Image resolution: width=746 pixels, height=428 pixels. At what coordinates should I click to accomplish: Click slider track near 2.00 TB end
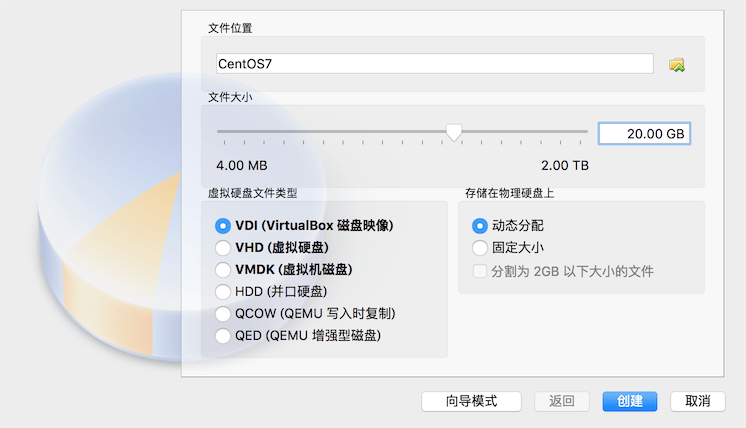[x=578, y=131]
